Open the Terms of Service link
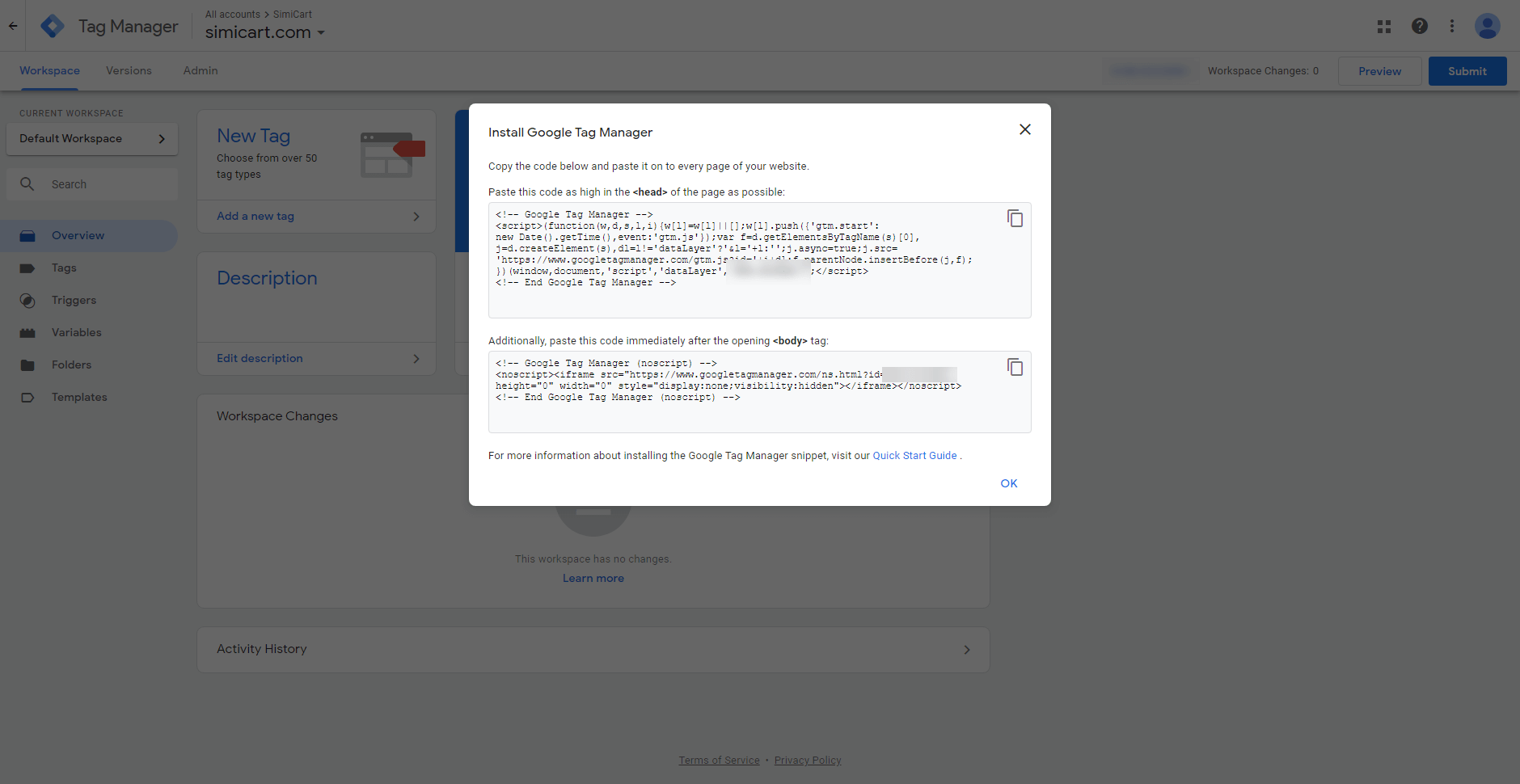The width and height of the screenshot is (1520, 784). click(719, 761)
